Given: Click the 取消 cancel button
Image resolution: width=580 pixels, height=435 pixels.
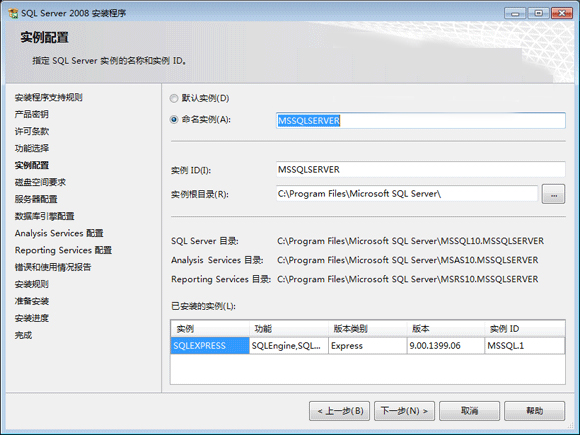Looking at the screenshot, I should click(469, 411).
